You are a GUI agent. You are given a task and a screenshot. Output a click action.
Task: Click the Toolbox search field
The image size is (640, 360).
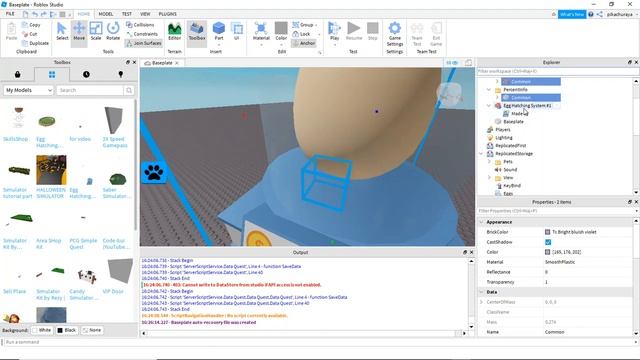tap(90, 90)
